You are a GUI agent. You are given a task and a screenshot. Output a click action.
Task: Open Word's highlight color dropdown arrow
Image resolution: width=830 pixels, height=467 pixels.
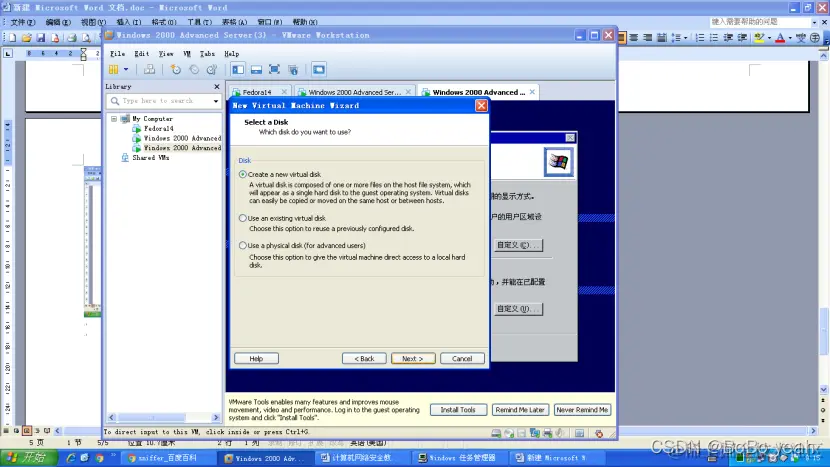click(x=769, y=38)
